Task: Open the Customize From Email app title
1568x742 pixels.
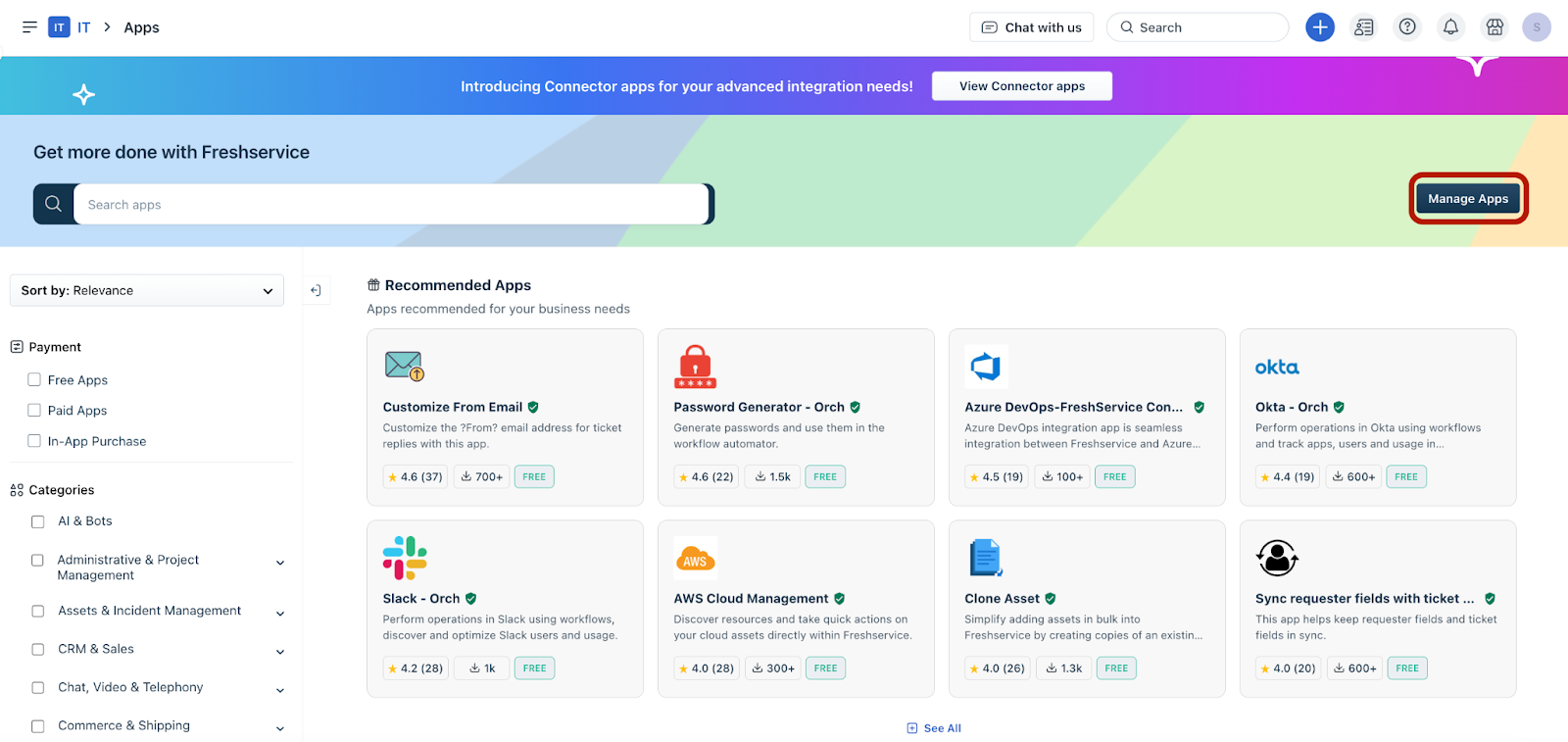Action: pos(453,407)
